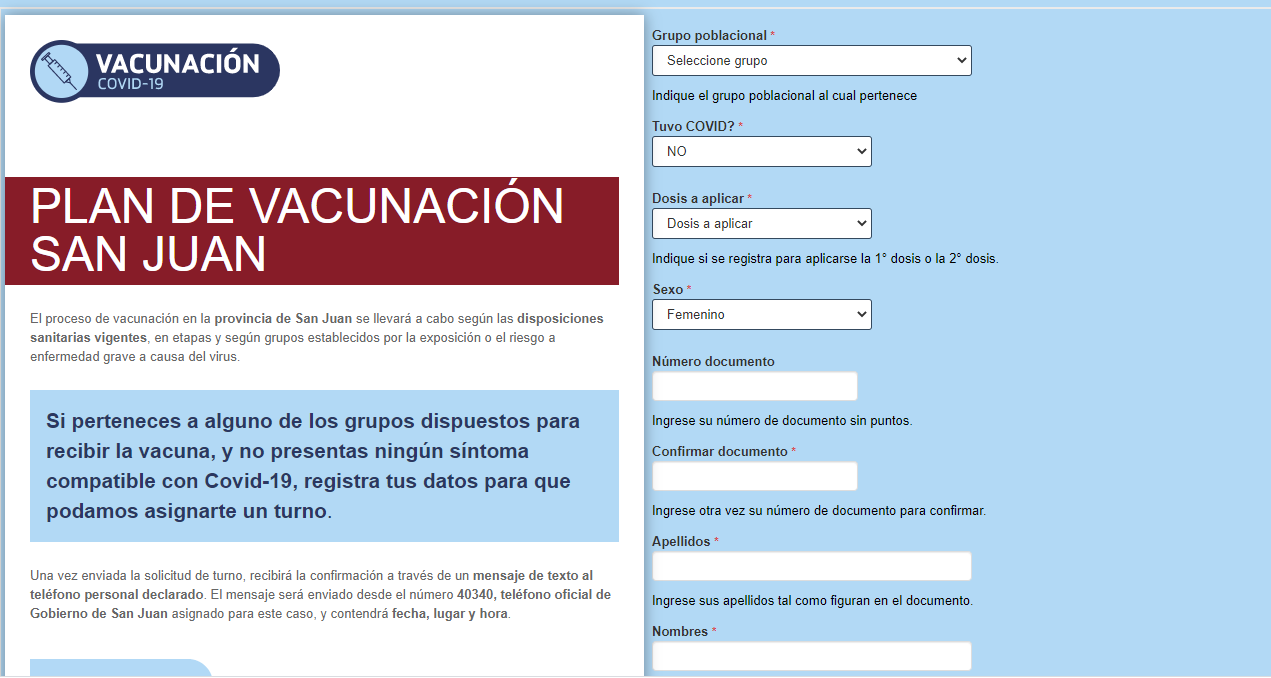Click the Sexo field label

tap(667, 290)
